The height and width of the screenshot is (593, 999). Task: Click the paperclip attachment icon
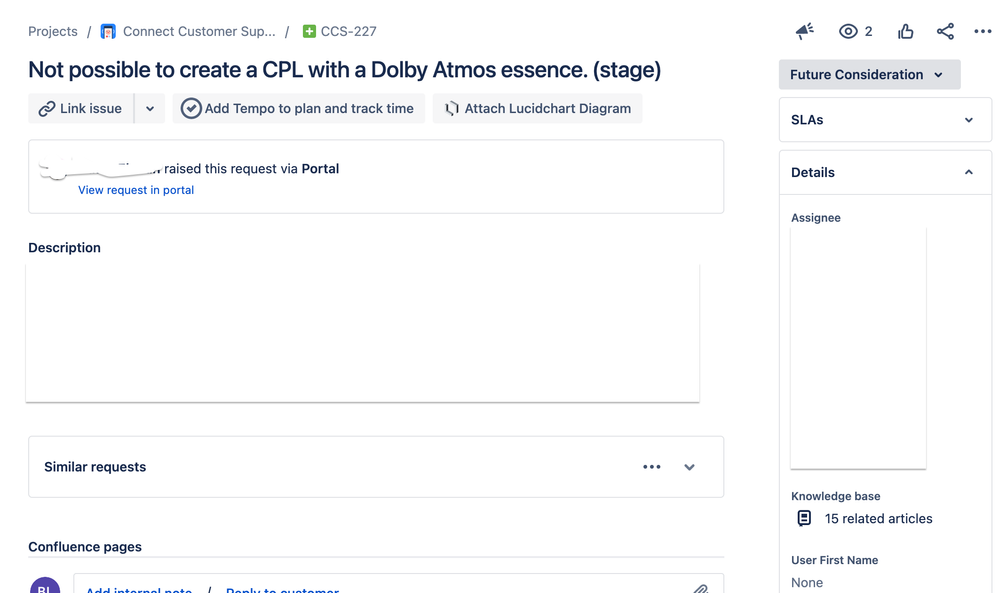click(x=700, y=589)
